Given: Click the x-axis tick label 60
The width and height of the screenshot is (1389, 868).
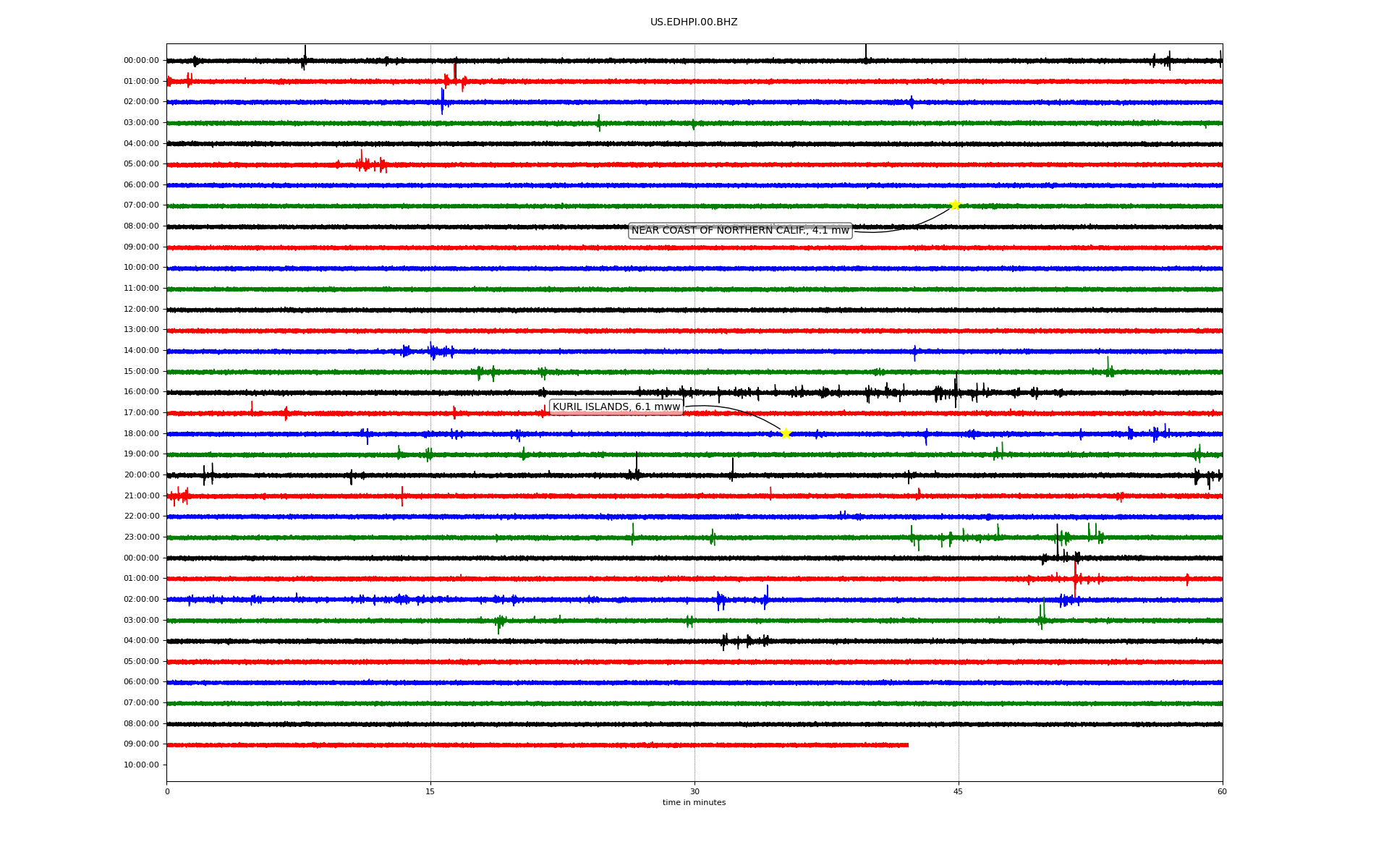Looking at the screenshot, I should pos(1222,791).
